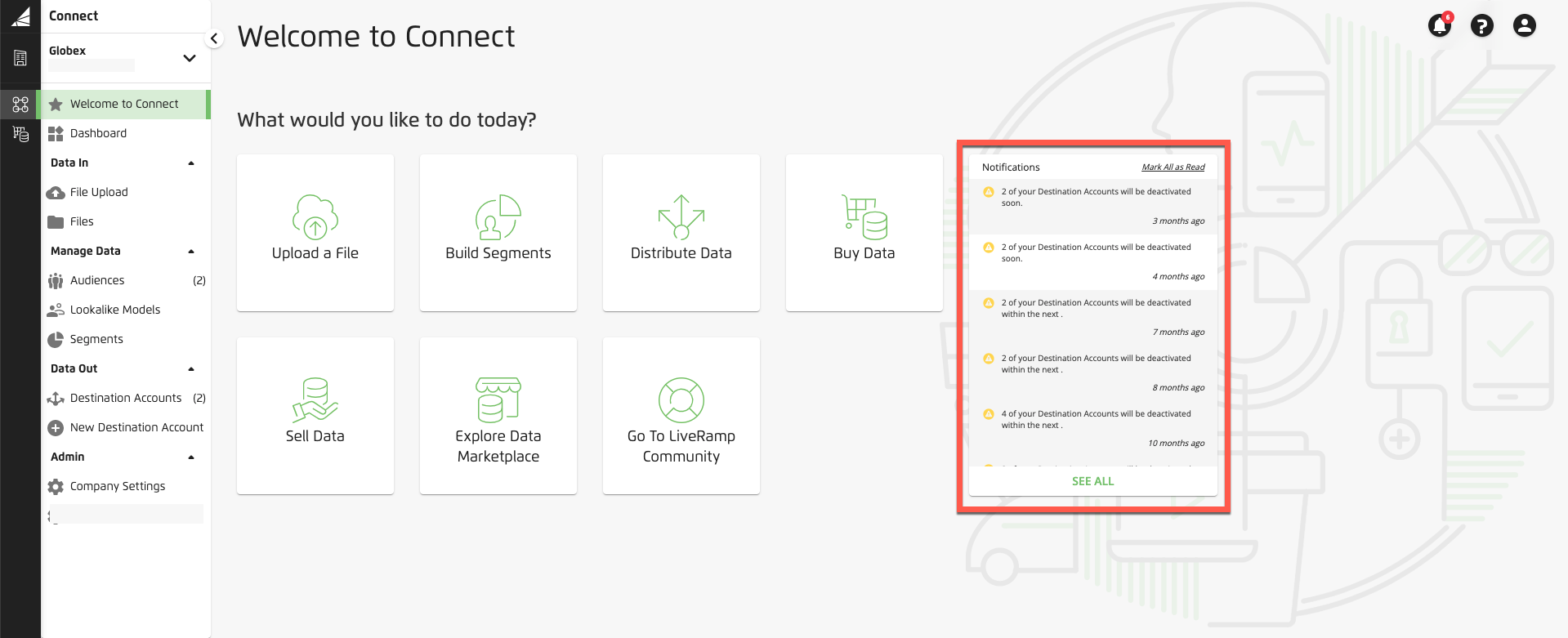Go to Welcome to Connect menu item
Image resolution: width=1568 pixels, height=638 pixels.
coord(126,104)
